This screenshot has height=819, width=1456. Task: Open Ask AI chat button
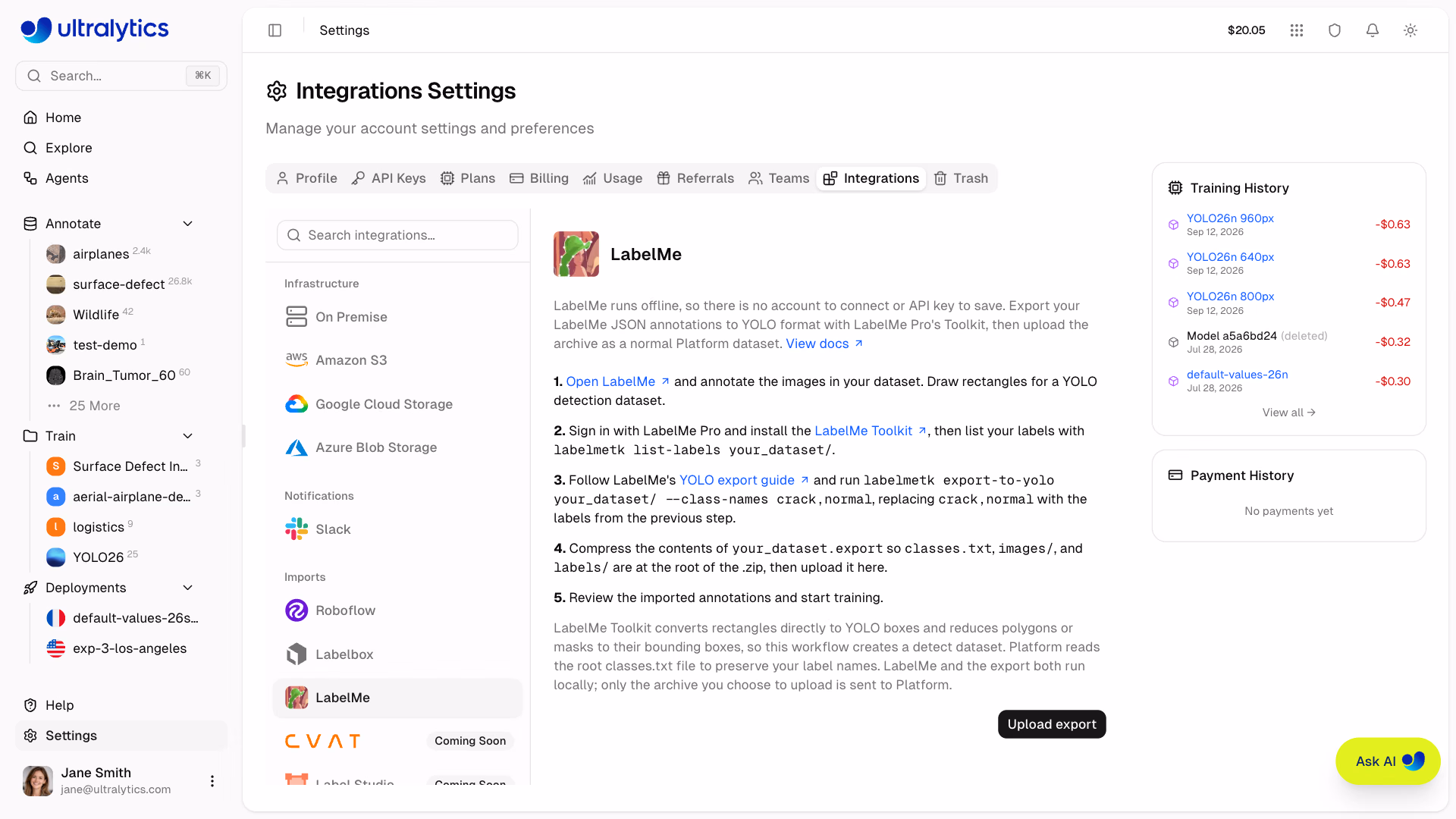click(1388, 761)
